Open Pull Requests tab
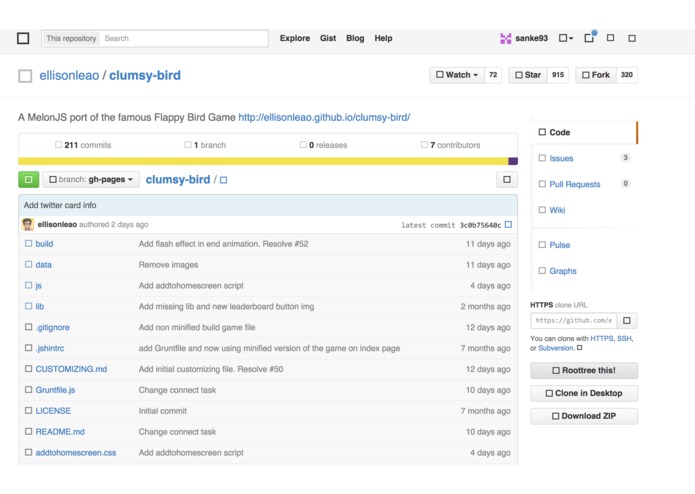Screen dimensions: 695x494 pos(574,184)
